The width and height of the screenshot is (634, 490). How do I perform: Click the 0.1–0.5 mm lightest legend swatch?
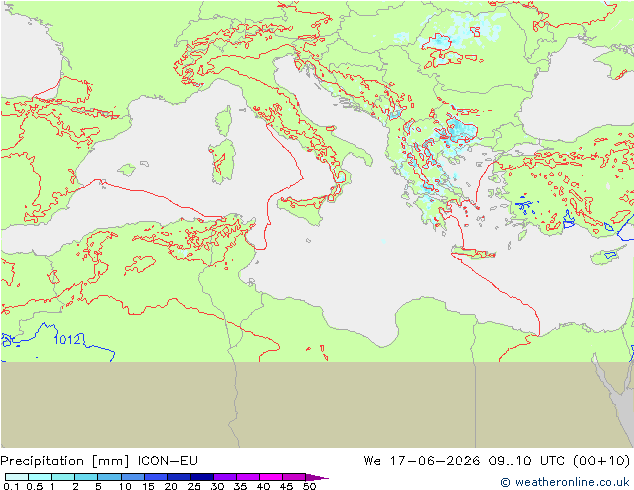click(17, 477)
